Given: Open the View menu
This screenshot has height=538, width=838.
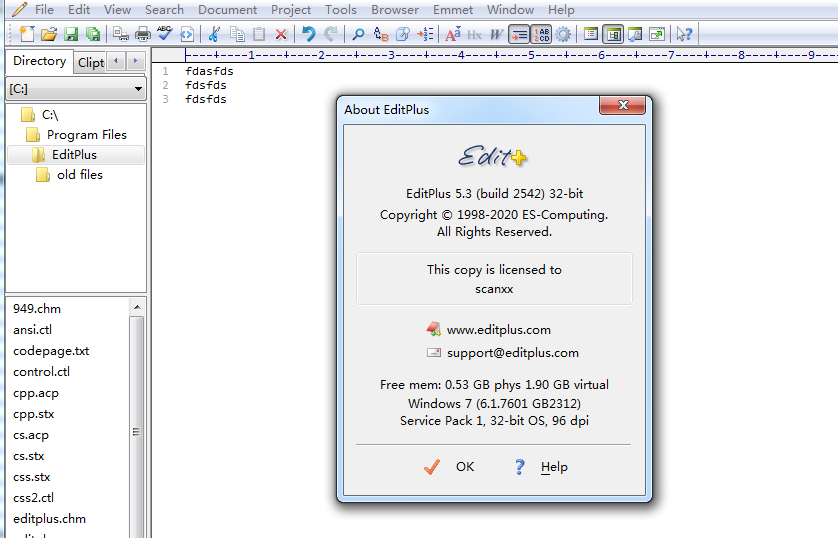Looking at the screenshot, I should 117,10.
